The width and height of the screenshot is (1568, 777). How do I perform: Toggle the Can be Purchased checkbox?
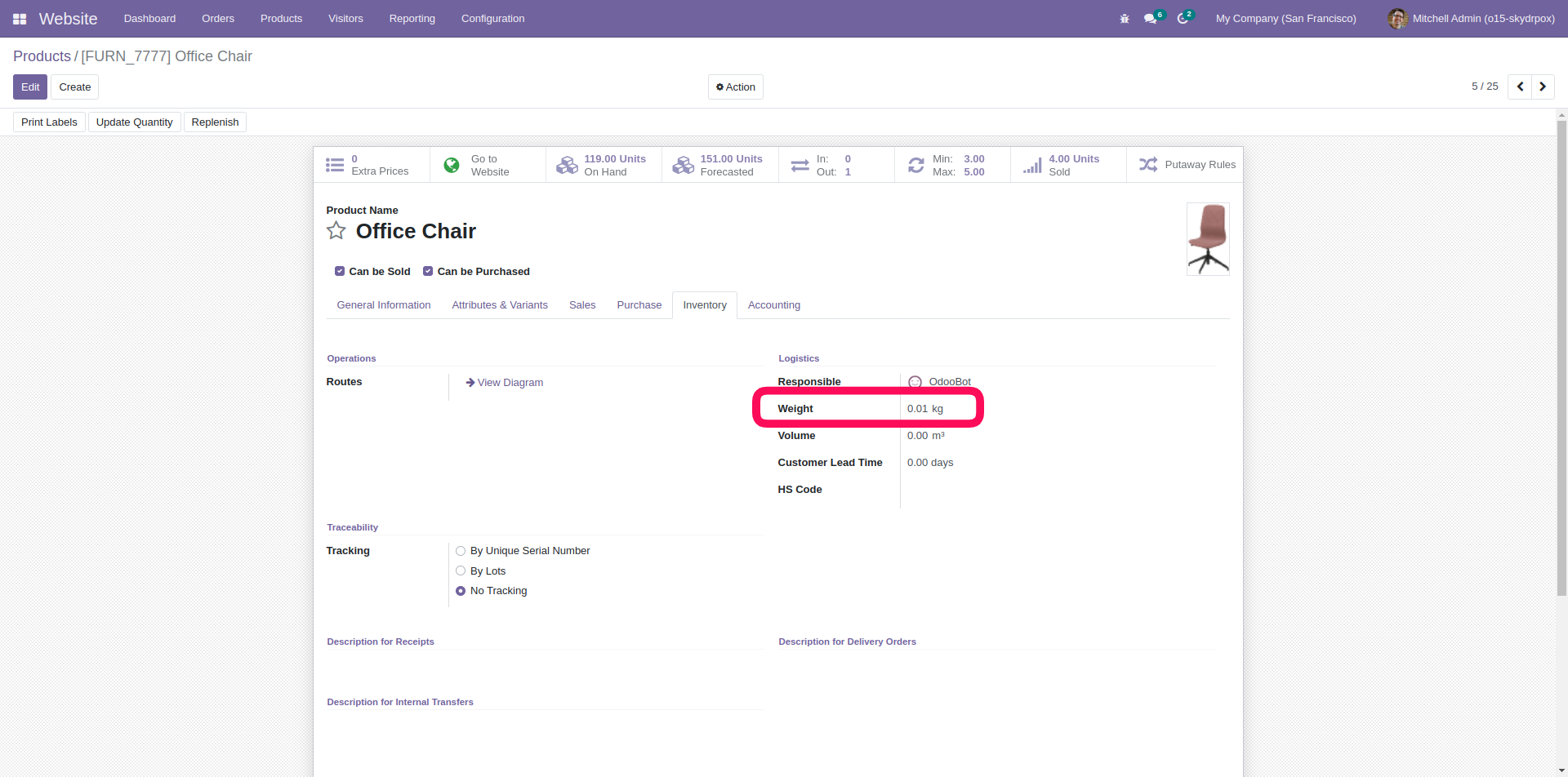tap(428, 271)
